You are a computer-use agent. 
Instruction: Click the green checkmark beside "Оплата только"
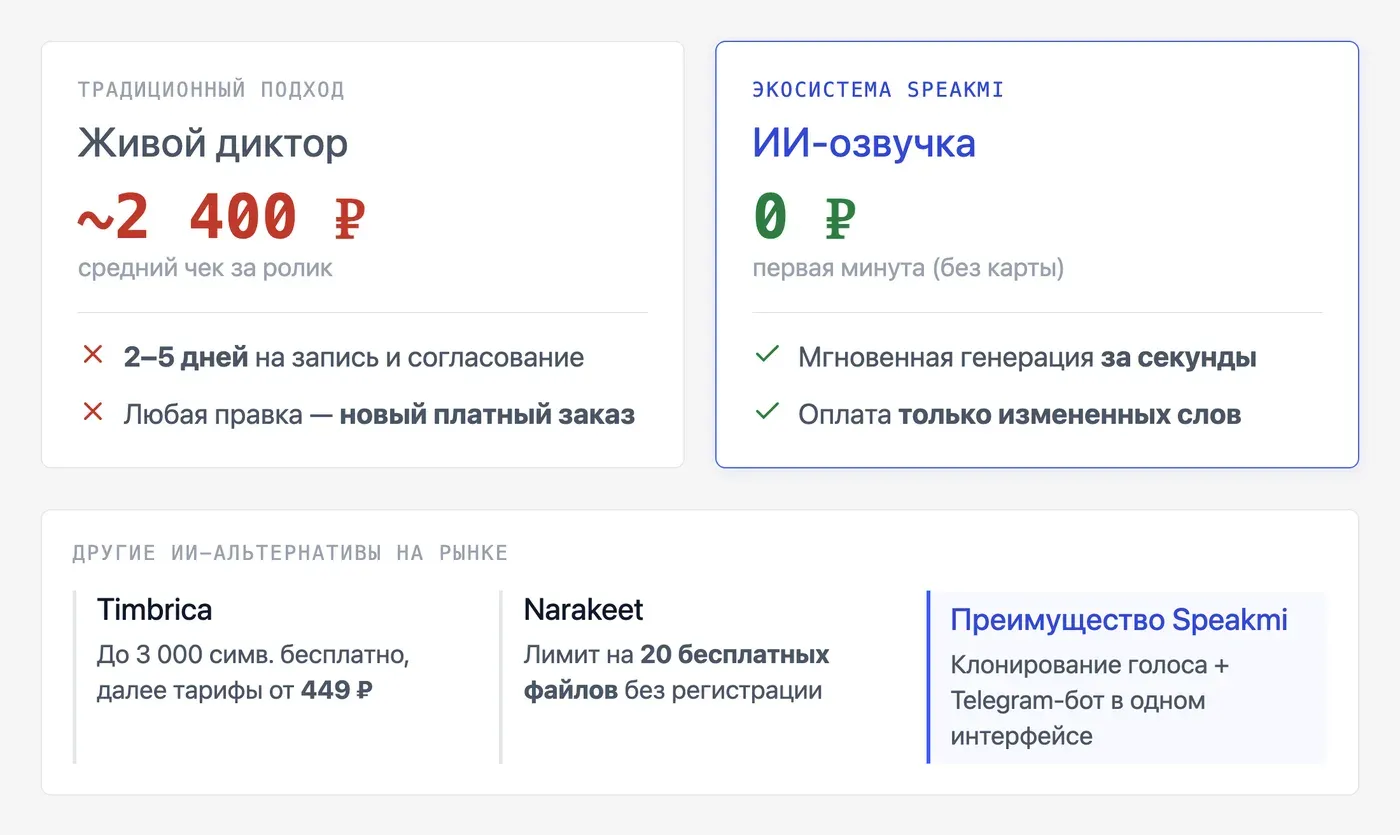767,411
